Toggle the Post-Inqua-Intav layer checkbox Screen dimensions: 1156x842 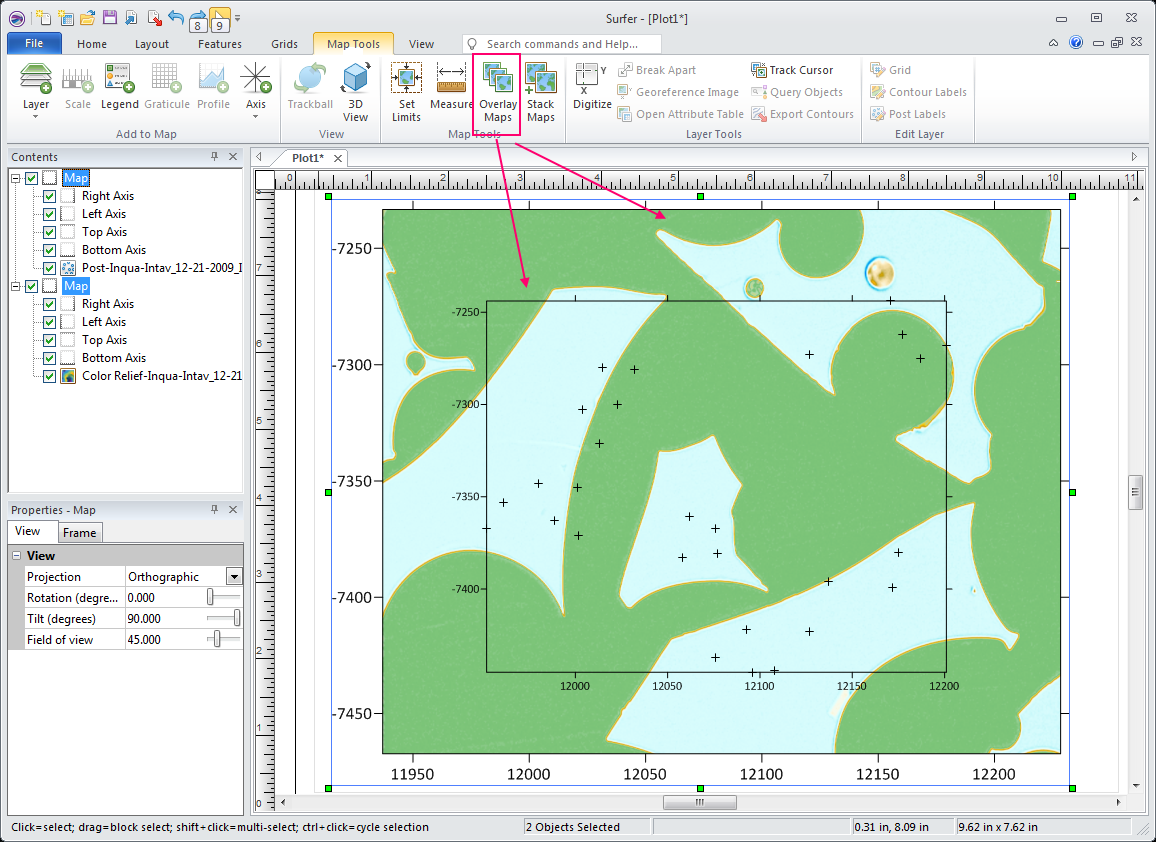click(x=49, y=268)
